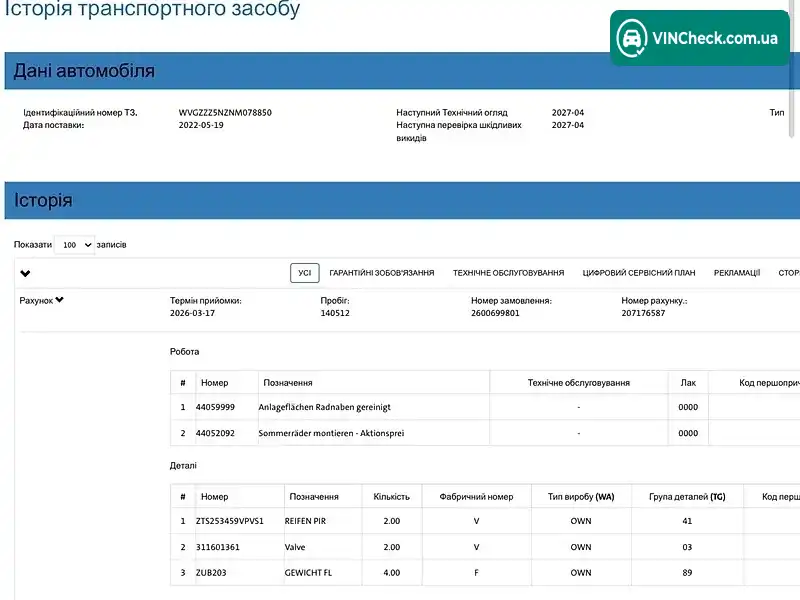Viewport: 800px width, 600px height.
Task: Click work row Sommerräder montieren - Aktionsprei
Action: pyautogui.click(x=485, y=433)
